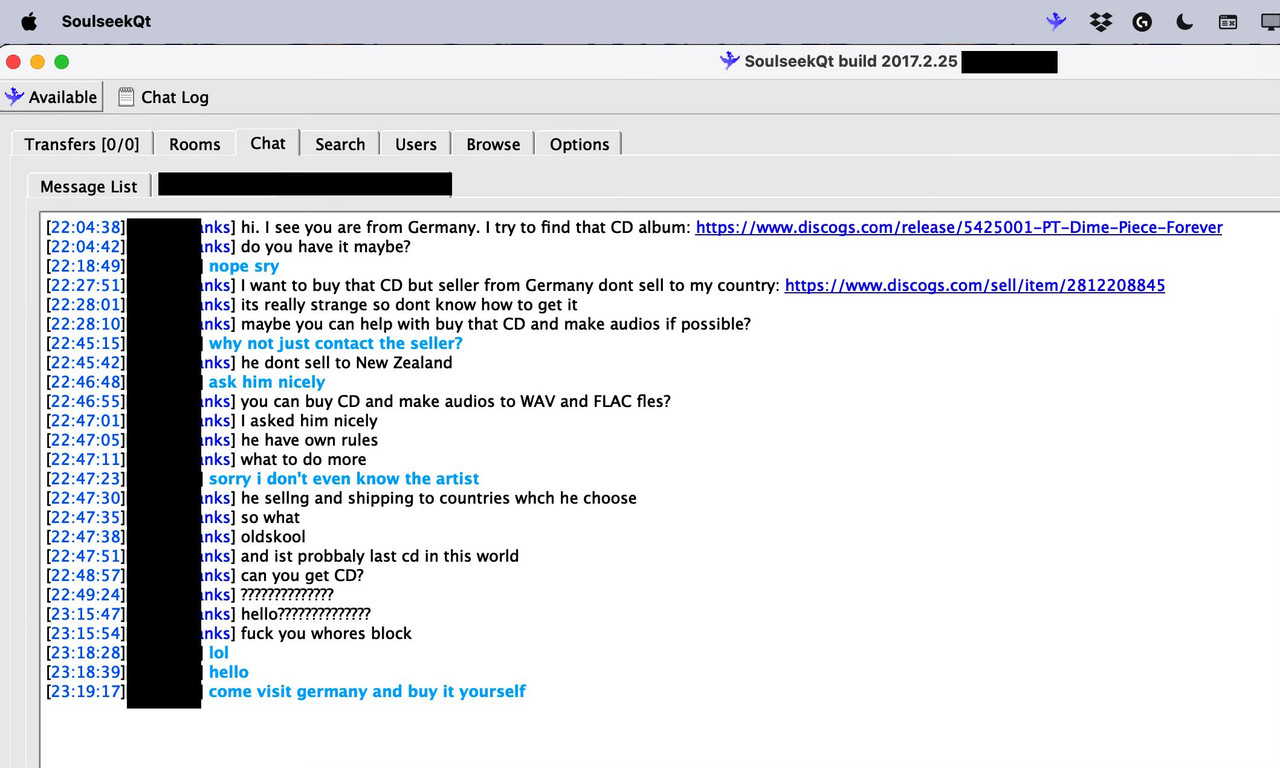Click the "he dont sell to New Zealand" message

(347, 362)
